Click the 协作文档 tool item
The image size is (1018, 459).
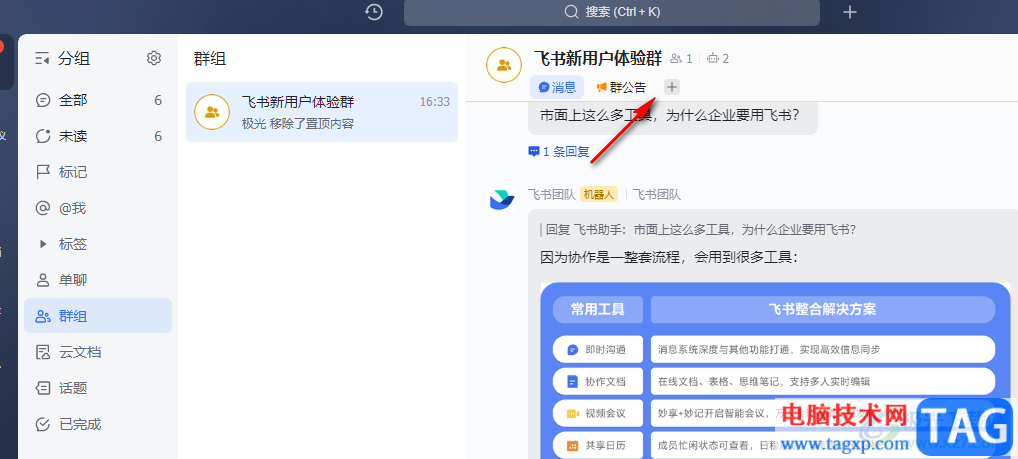click(x=598, y=382)
